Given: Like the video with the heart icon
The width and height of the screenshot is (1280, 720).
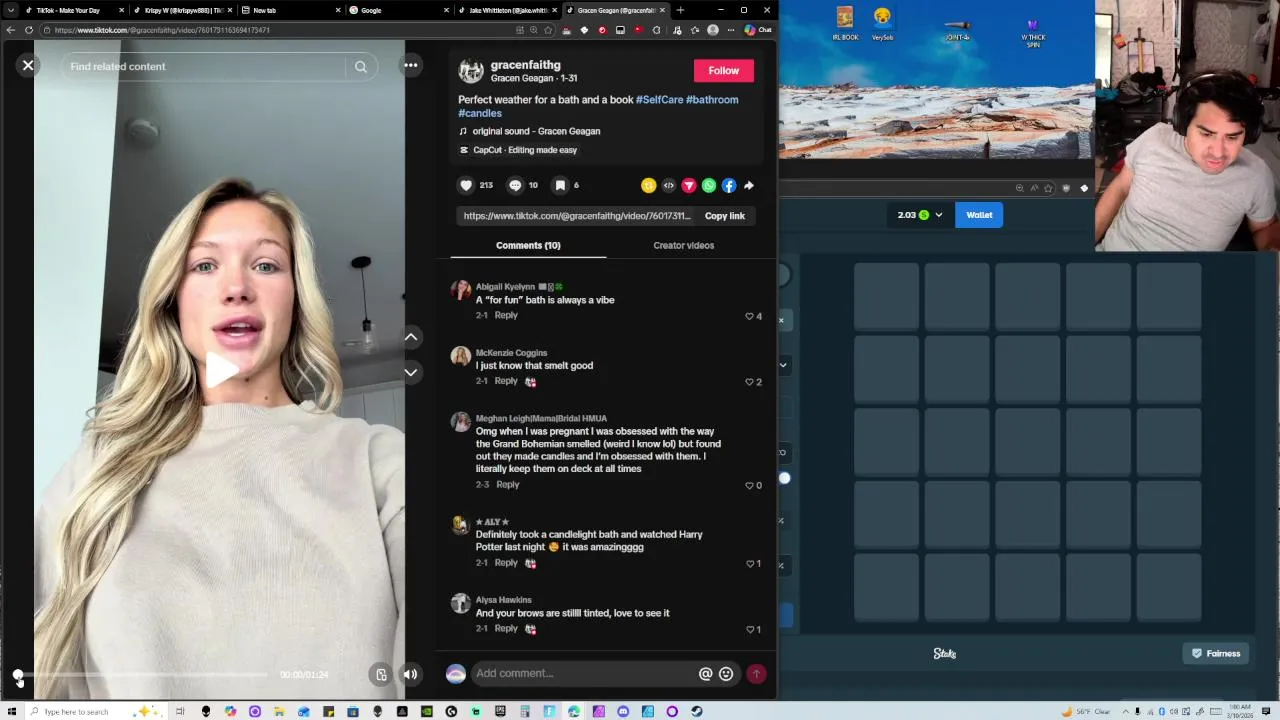Looking at the screenshot, I should (x=466, y=185).
